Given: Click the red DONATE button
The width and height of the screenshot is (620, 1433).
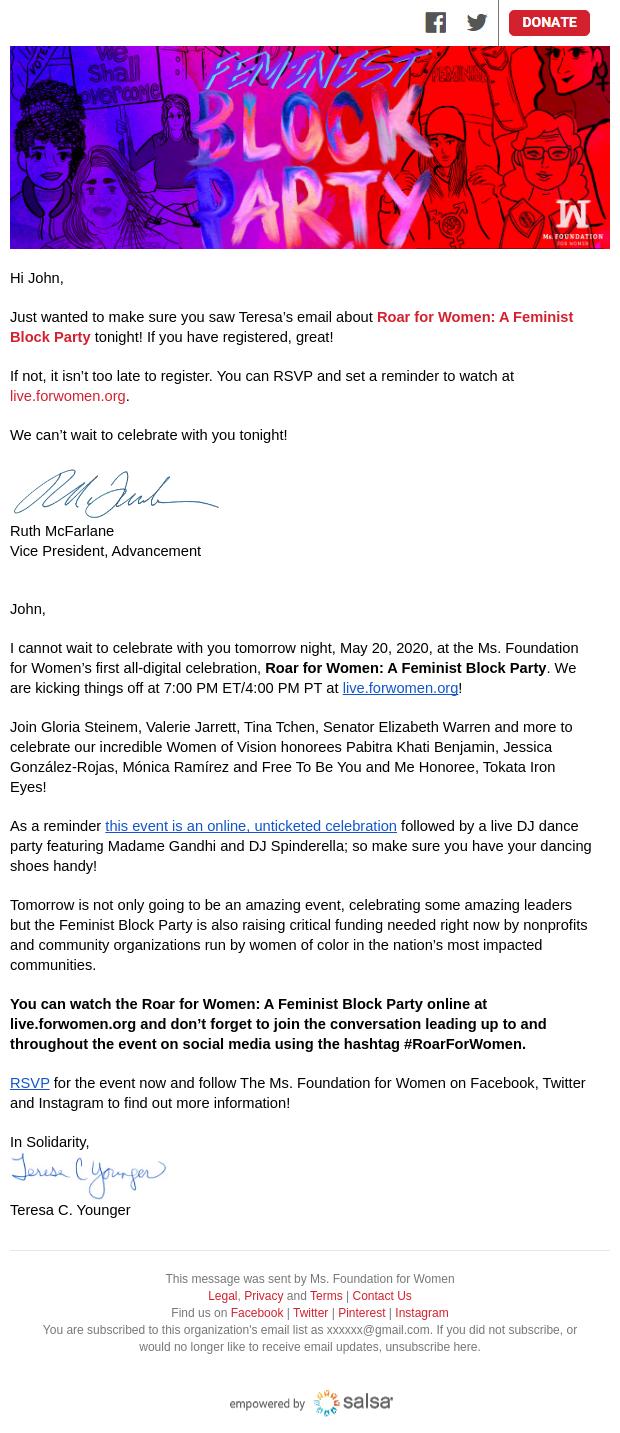Looking at the screenshot, I should pyautogui.click(x=549, y=22).
